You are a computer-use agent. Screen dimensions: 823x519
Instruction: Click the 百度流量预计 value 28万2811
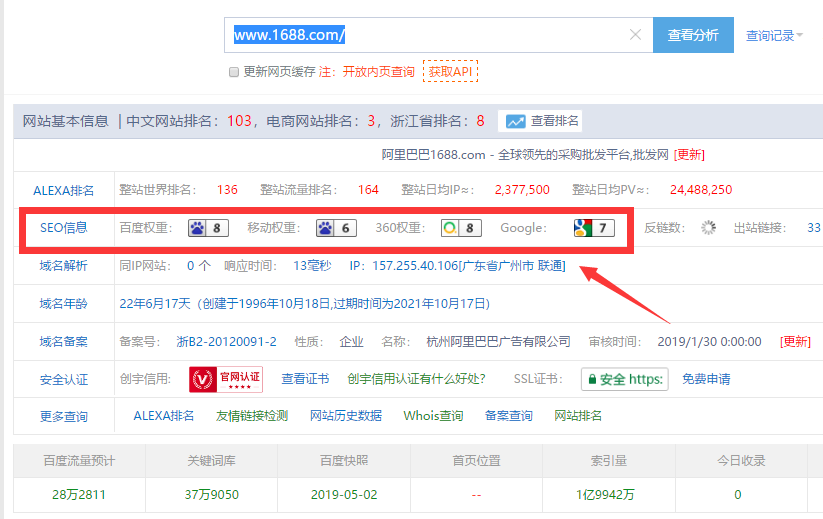[79, 494]
